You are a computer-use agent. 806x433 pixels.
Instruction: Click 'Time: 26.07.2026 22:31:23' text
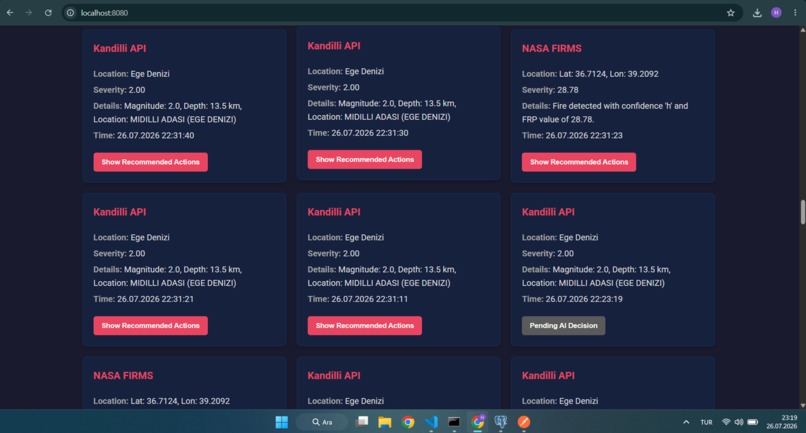point(572,136)
